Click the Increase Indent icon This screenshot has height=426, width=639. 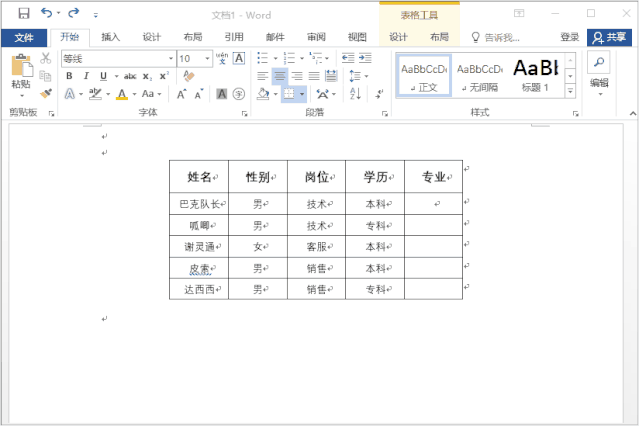coord(364,58)
